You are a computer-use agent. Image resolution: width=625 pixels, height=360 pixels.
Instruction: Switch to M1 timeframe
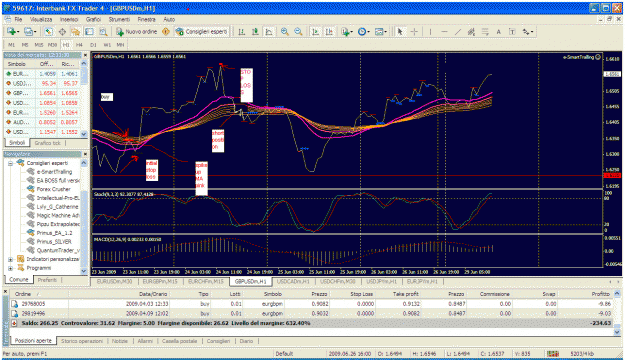click(11, 45)
